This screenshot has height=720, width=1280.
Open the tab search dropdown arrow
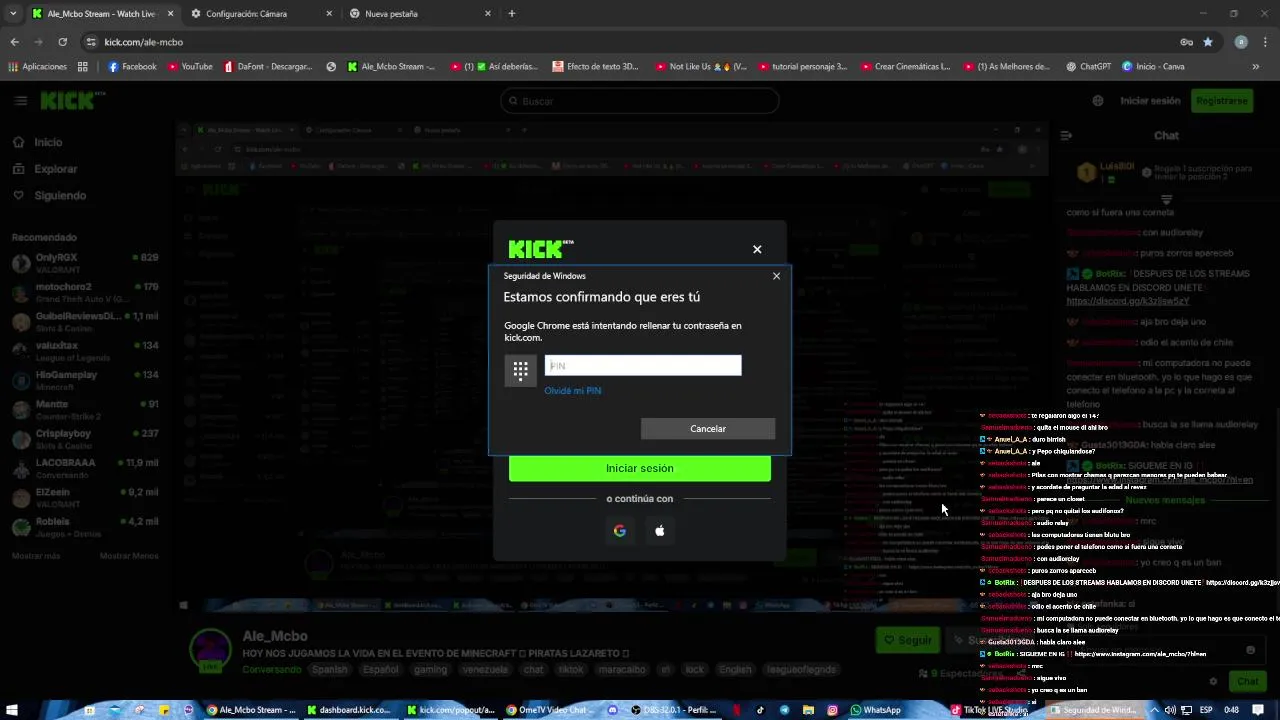[x=13, y=14]
